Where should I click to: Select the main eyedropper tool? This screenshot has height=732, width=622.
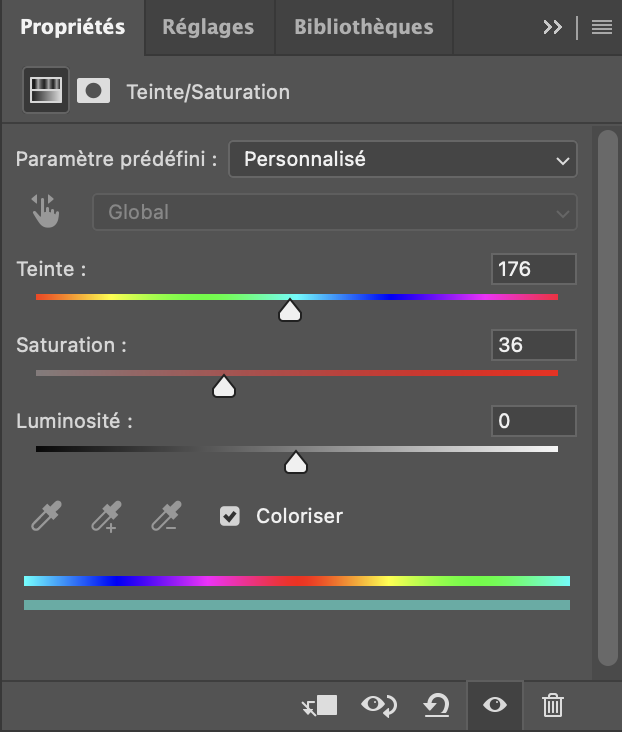click(x=45, y=516)
